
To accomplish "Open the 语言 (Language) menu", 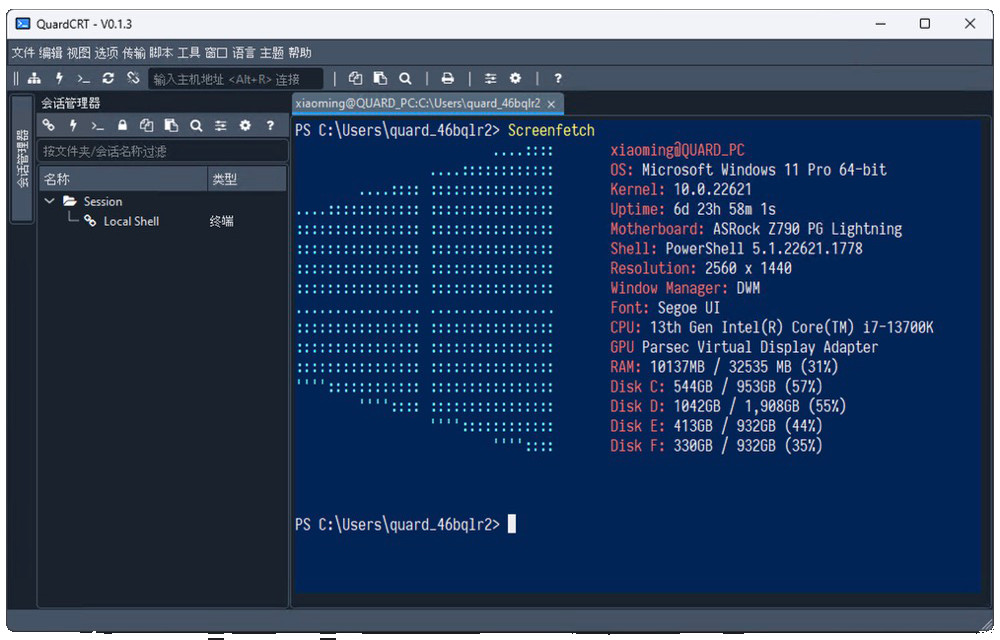I will 244,53.
